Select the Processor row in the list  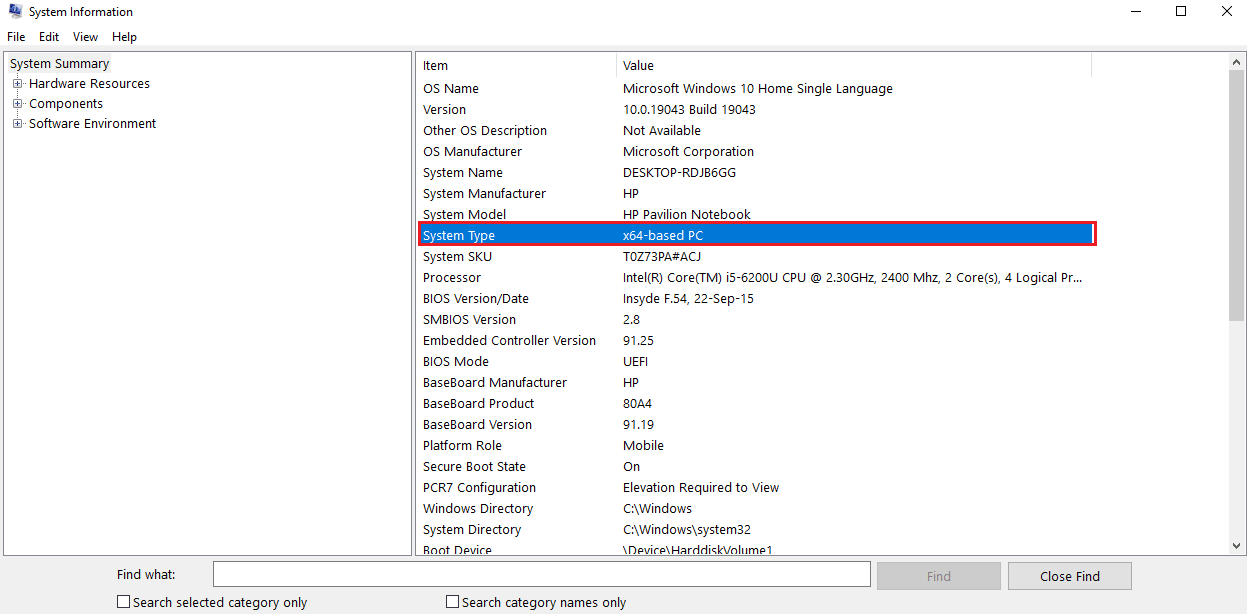point(452,278)
